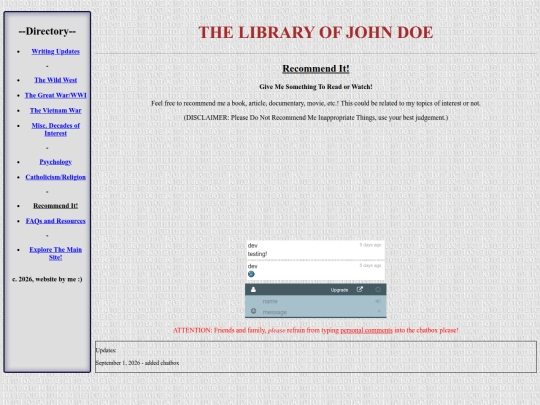The image size is (540, 405).
Task: Click the DISCLAIMER line of text
Action: coord(316,117)
